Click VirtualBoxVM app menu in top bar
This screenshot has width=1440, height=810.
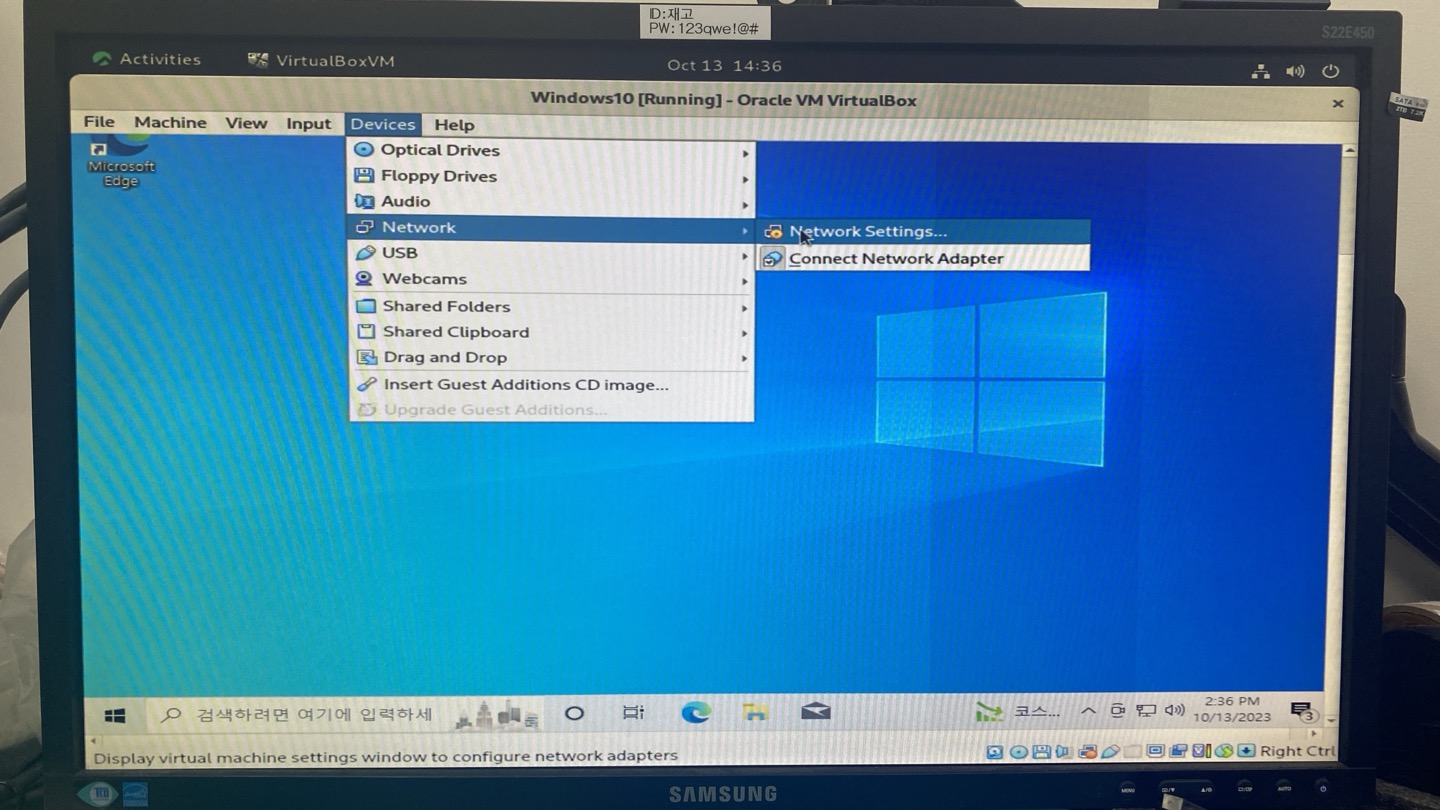tap(322, 61)
